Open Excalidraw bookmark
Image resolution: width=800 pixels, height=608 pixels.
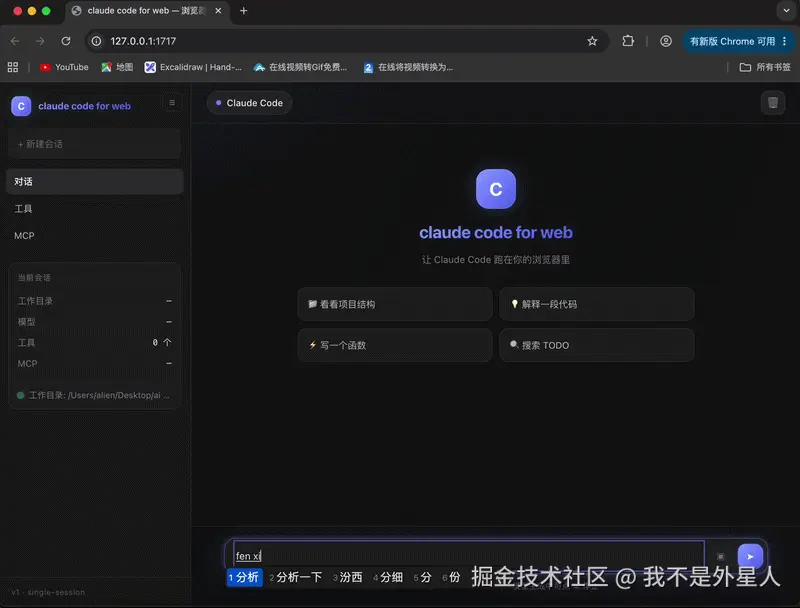[x=193, y=67]
